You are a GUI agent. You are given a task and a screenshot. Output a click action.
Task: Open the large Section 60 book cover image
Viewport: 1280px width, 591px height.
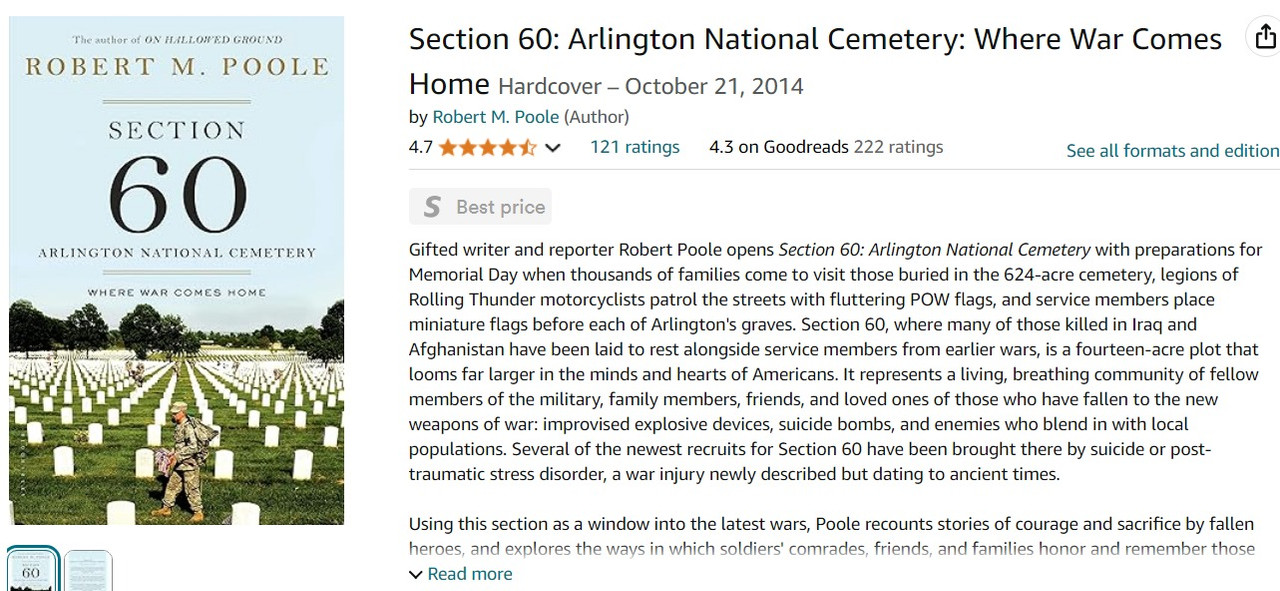[176, 270]
